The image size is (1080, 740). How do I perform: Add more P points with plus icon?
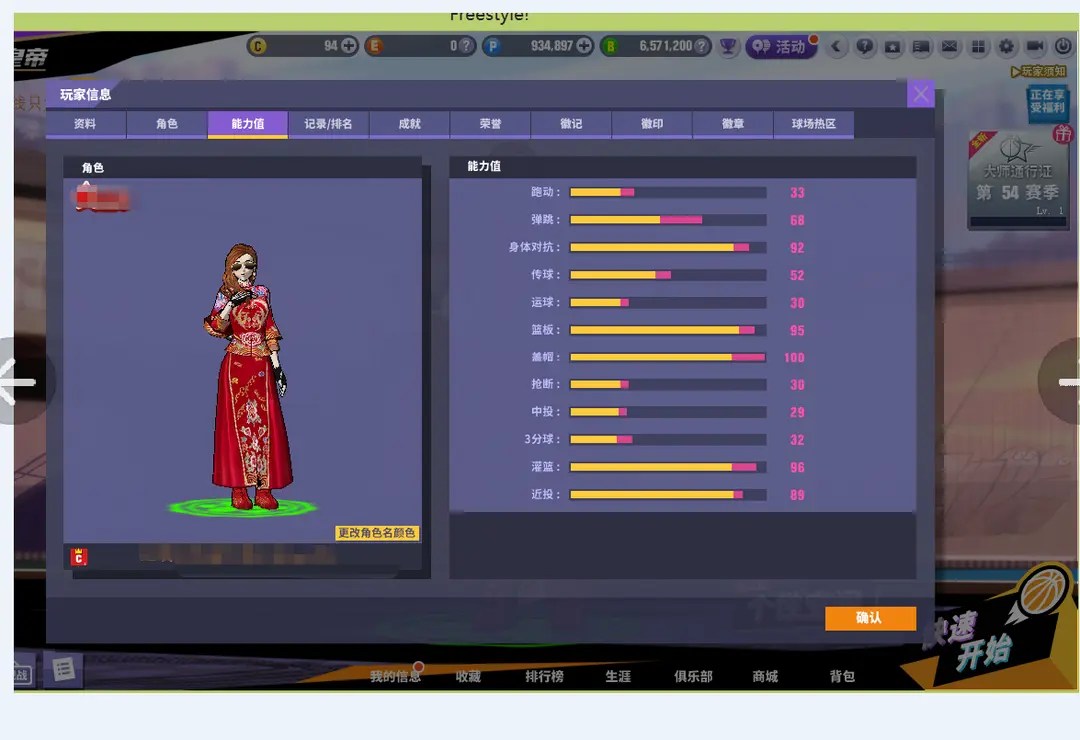point(584,46)
